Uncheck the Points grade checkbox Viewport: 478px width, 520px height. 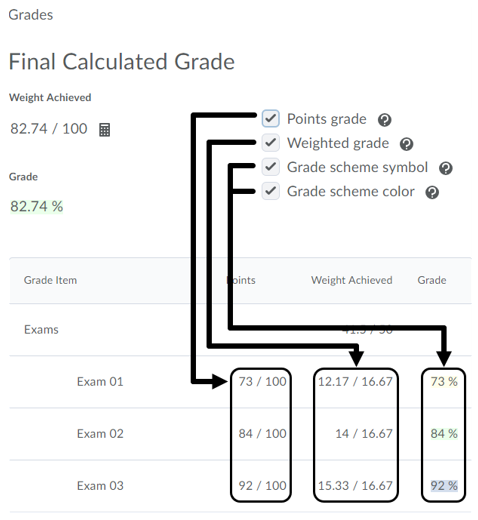pos(270,118)
